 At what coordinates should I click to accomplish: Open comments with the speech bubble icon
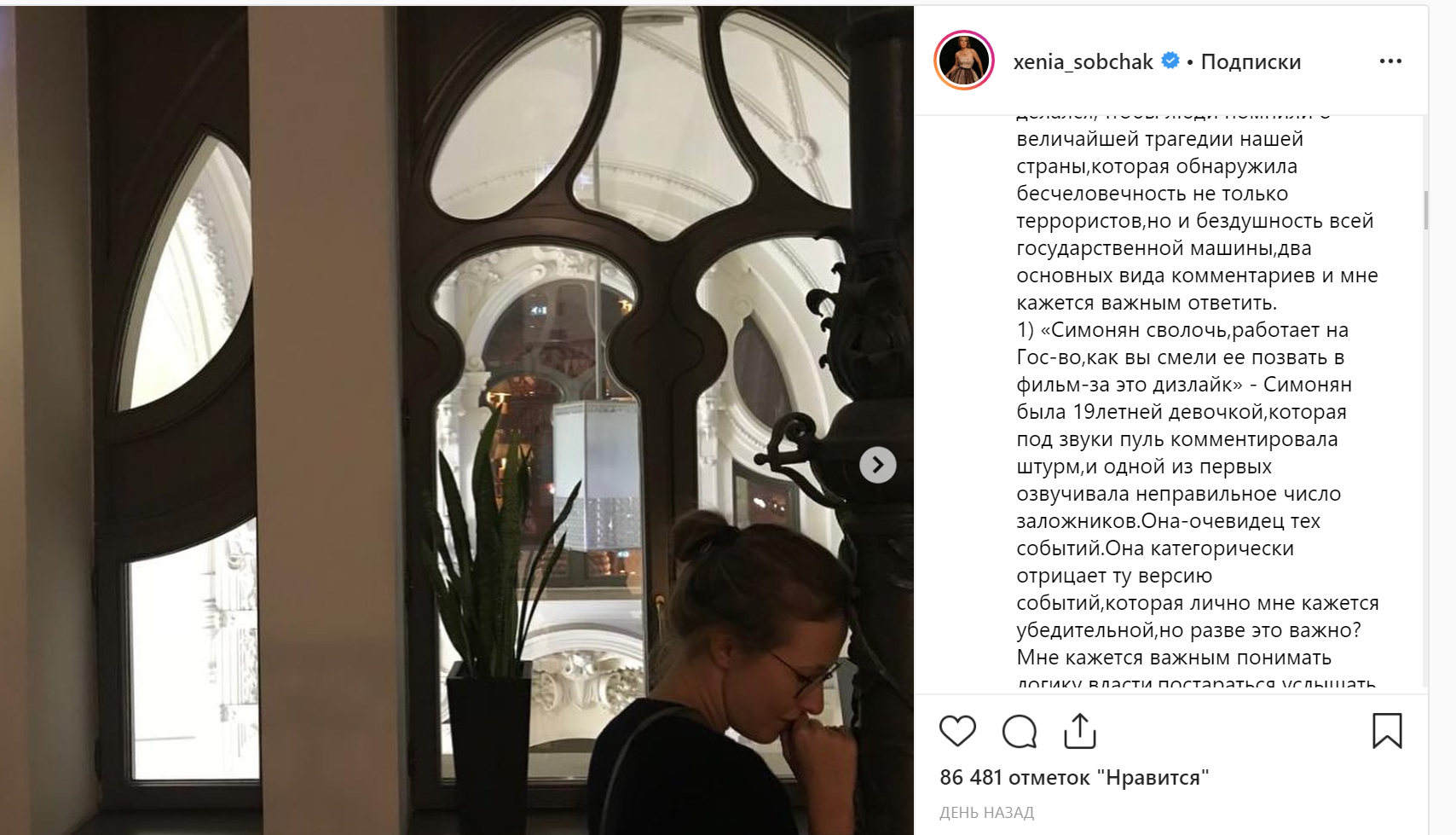pyautogui.click(x=1019, y=731)
